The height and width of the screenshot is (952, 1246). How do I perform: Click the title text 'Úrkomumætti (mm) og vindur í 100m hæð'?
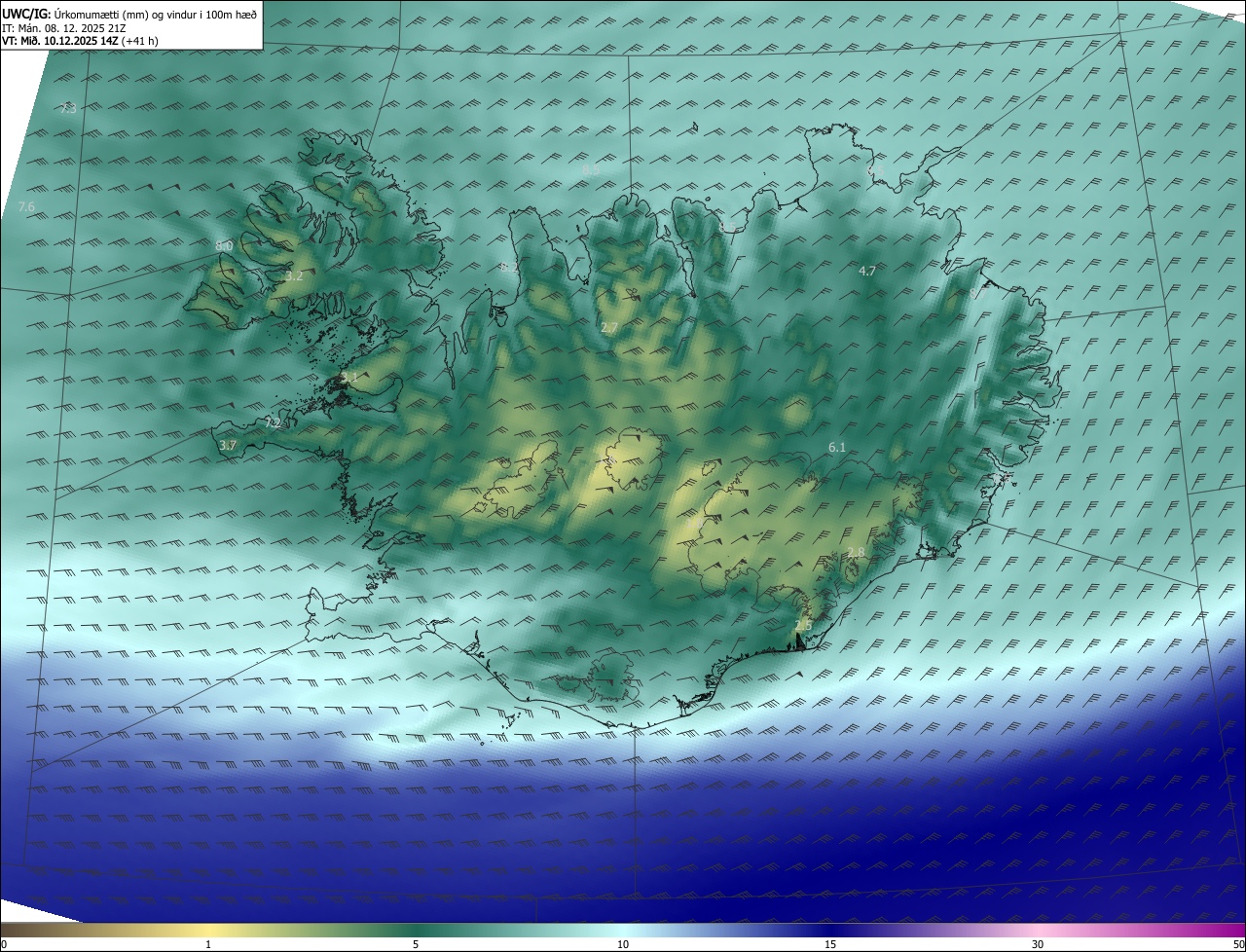[x=156, y=14]
